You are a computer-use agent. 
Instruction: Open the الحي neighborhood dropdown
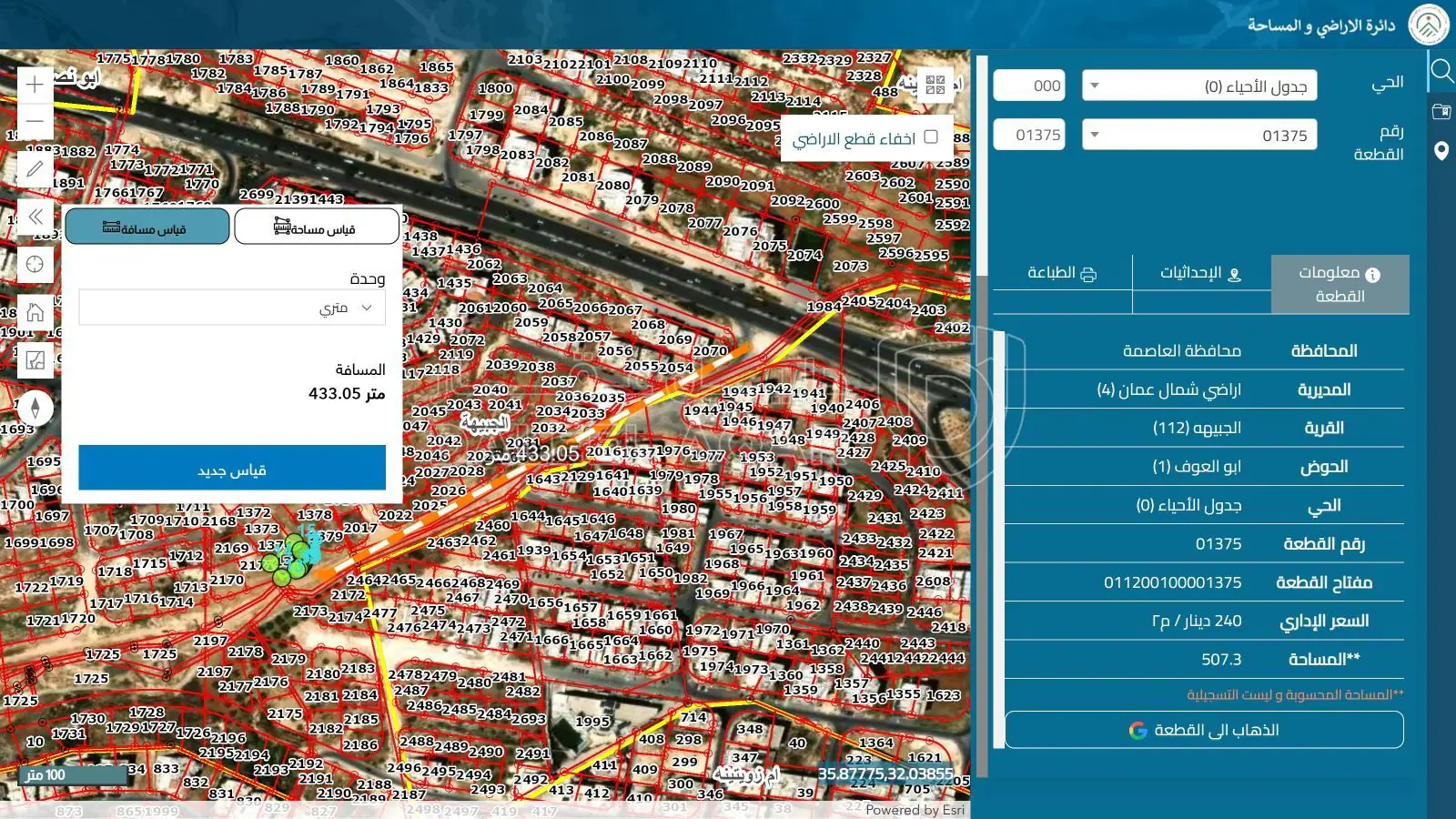click(x=1199, y=86)
